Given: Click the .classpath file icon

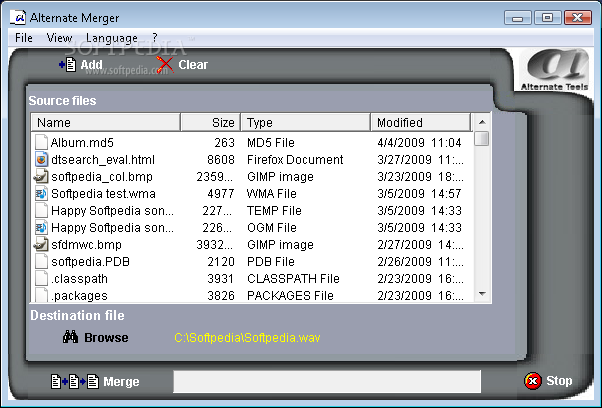Looking at the screenshot, I should click(41, 279).
